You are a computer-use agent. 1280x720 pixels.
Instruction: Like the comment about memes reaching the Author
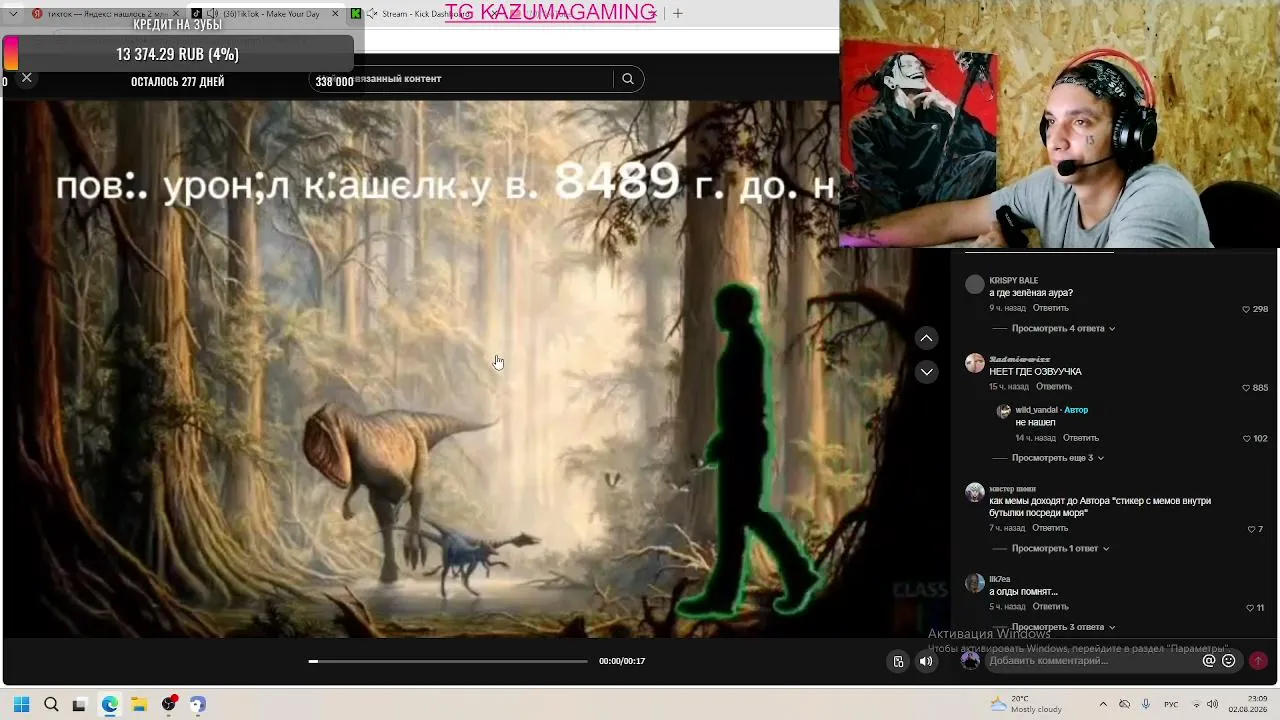click(x=1251, y=529)
